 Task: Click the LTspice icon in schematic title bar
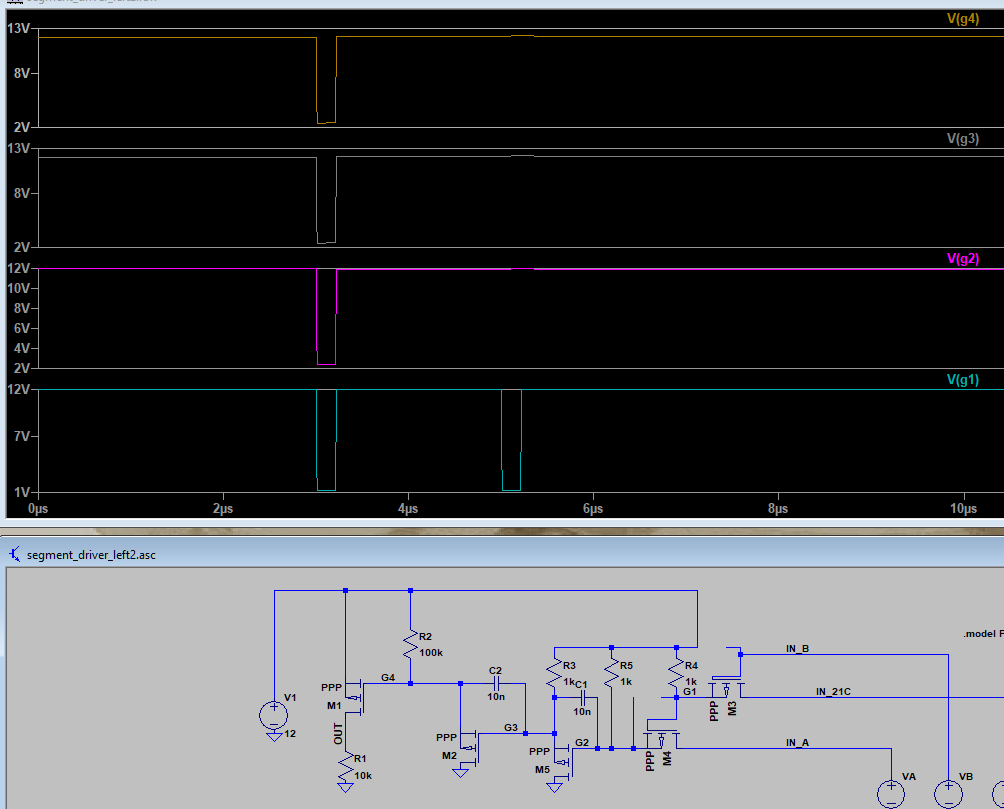(14, 554)
